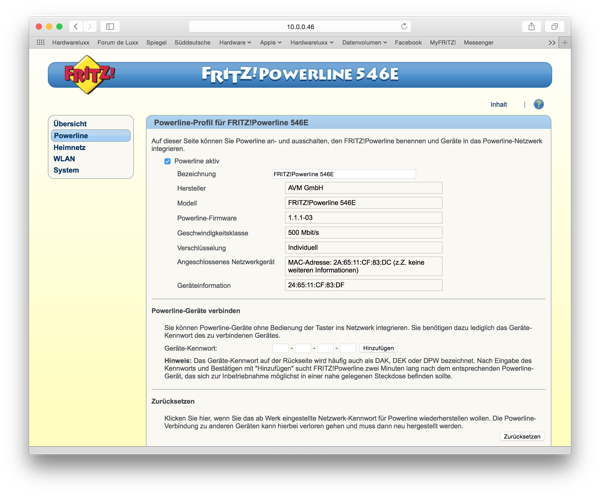Image resolution: width=600 pixels, height=496 pixels.
Task: Open the Facebook bookmark
Action: 408,42
